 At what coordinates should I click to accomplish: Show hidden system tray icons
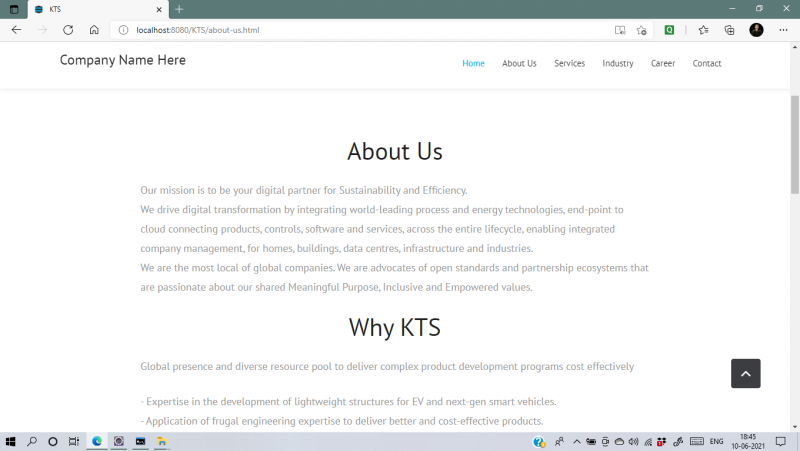click(577, 442)
